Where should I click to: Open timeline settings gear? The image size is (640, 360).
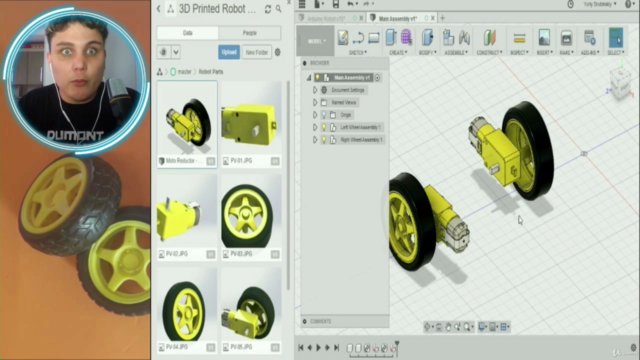pyautogui.click(x=633, y=348)
